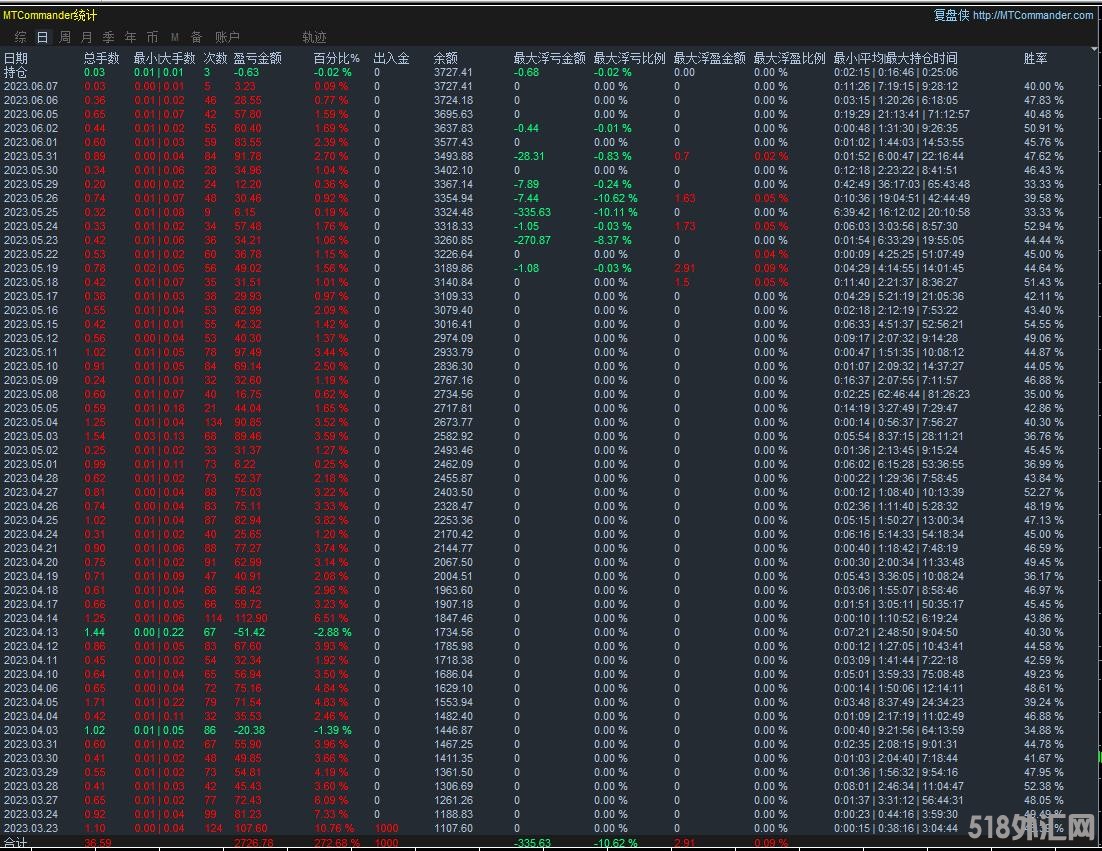Open the 周 weekly statistics tab
This screenshot has width=1102, height=851.
point(65,37)
